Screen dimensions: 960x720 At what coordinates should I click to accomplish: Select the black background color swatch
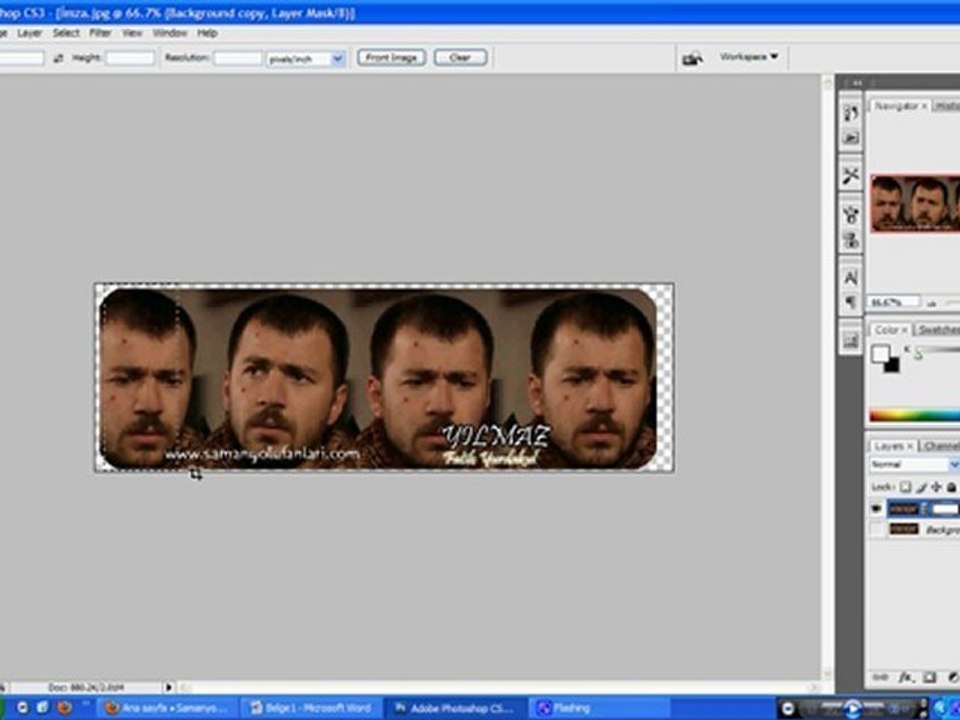pyautogui.click(x=891, y=365)
